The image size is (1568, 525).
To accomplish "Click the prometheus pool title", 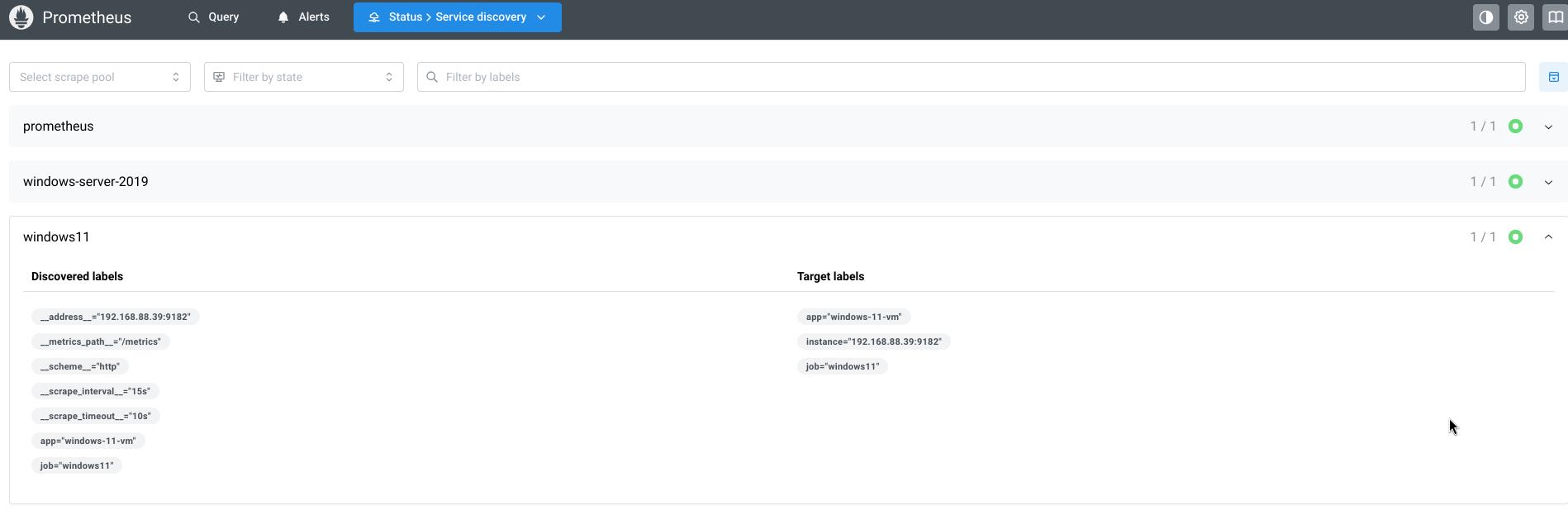I will pos(58,126).
